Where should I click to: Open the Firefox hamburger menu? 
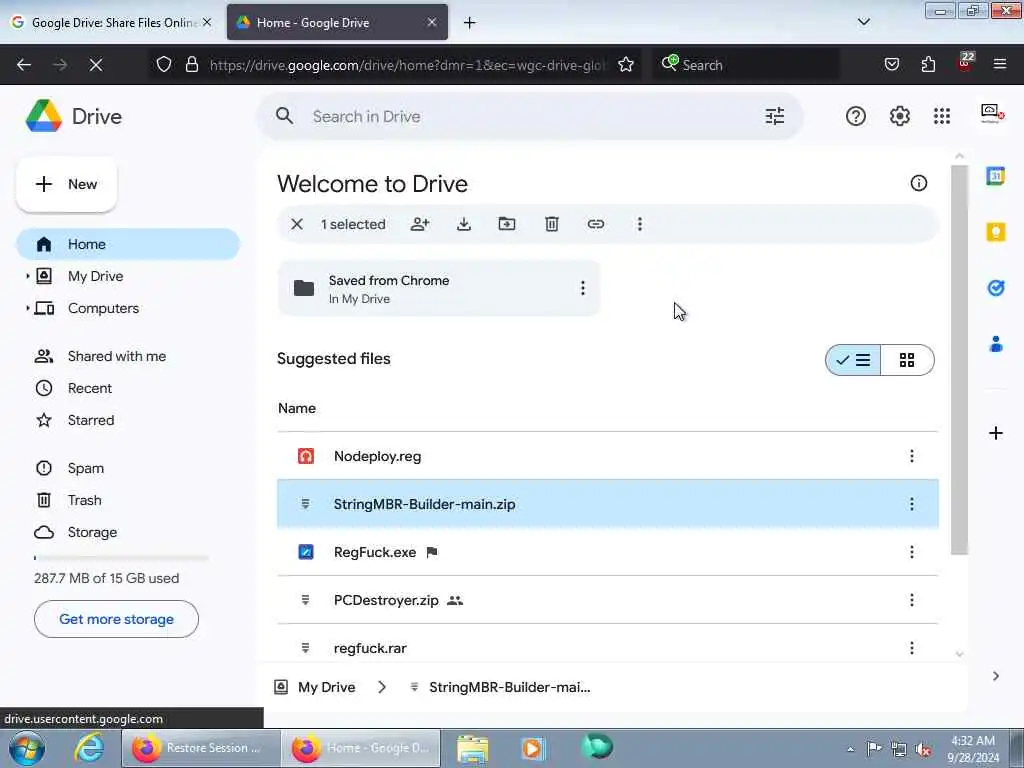coord(999,64)
